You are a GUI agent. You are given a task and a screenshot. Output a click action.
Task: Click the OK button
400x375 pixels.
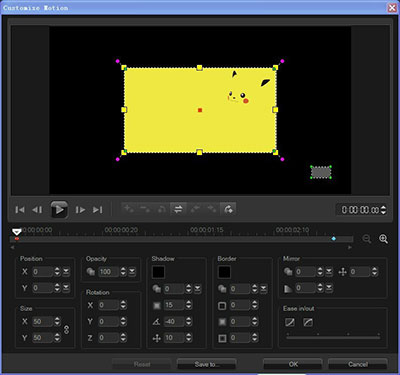pos(293,364)
